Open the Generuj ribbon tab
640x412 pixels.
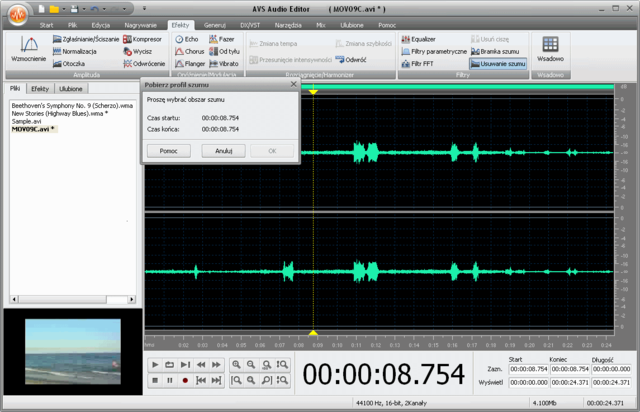click(215, 25)
